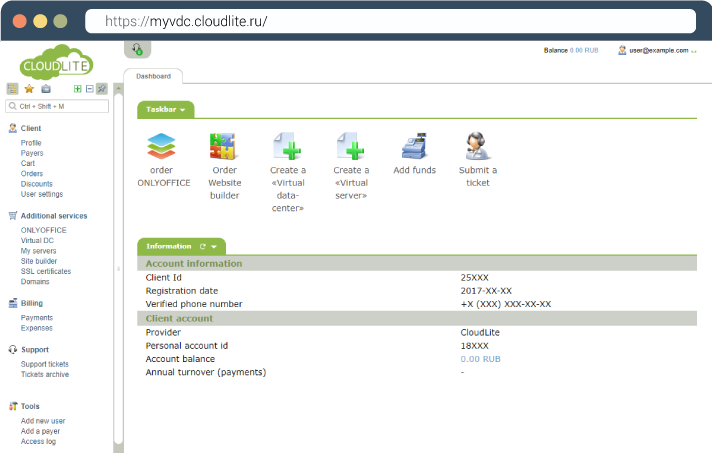Open Site builder menu item

39,261
